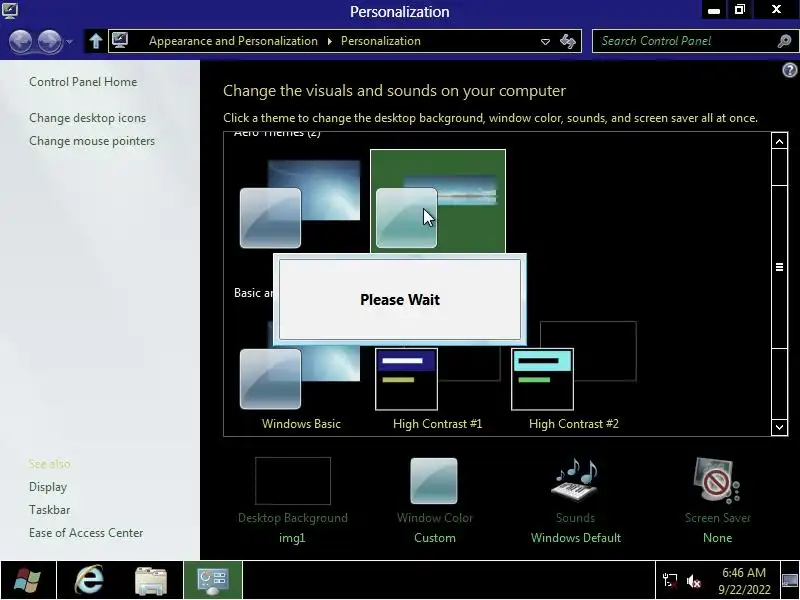Focus the Search Control Panel field
This screenshot has width=800, height=600.
click(684, 41)
